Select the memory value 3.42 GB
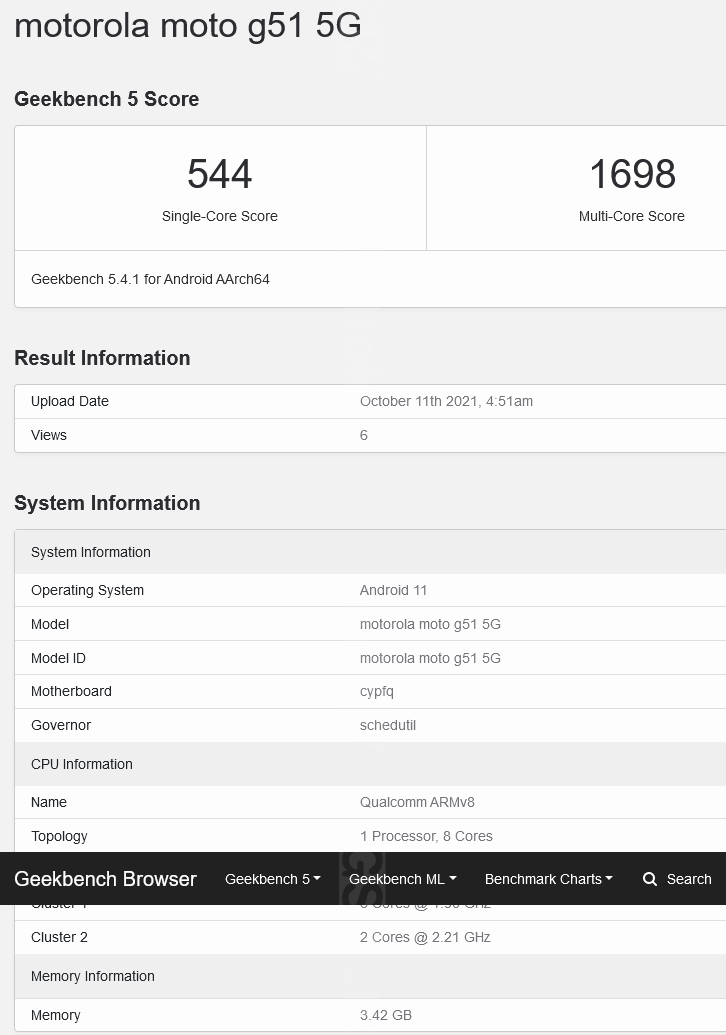The image size is (726, 1035). coord(386,1015)
